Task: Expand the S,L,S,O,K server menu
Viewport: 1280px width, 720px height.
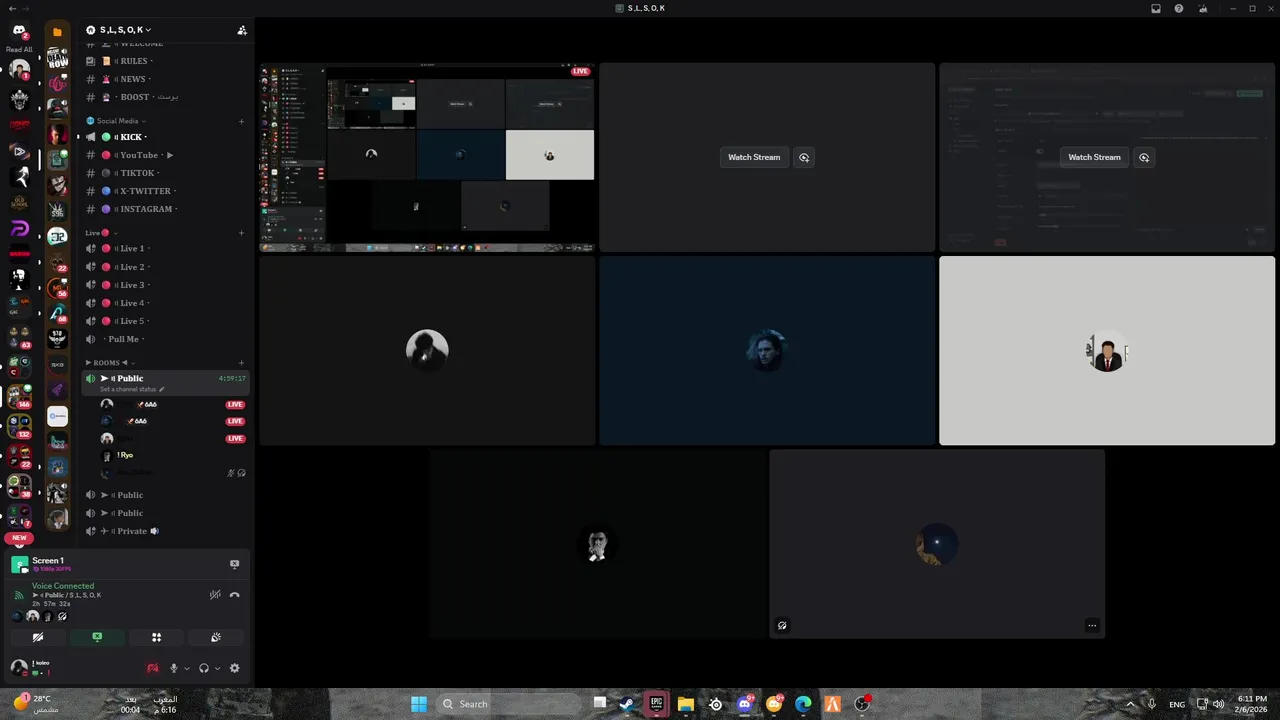Action: click(x=125, y=30)
